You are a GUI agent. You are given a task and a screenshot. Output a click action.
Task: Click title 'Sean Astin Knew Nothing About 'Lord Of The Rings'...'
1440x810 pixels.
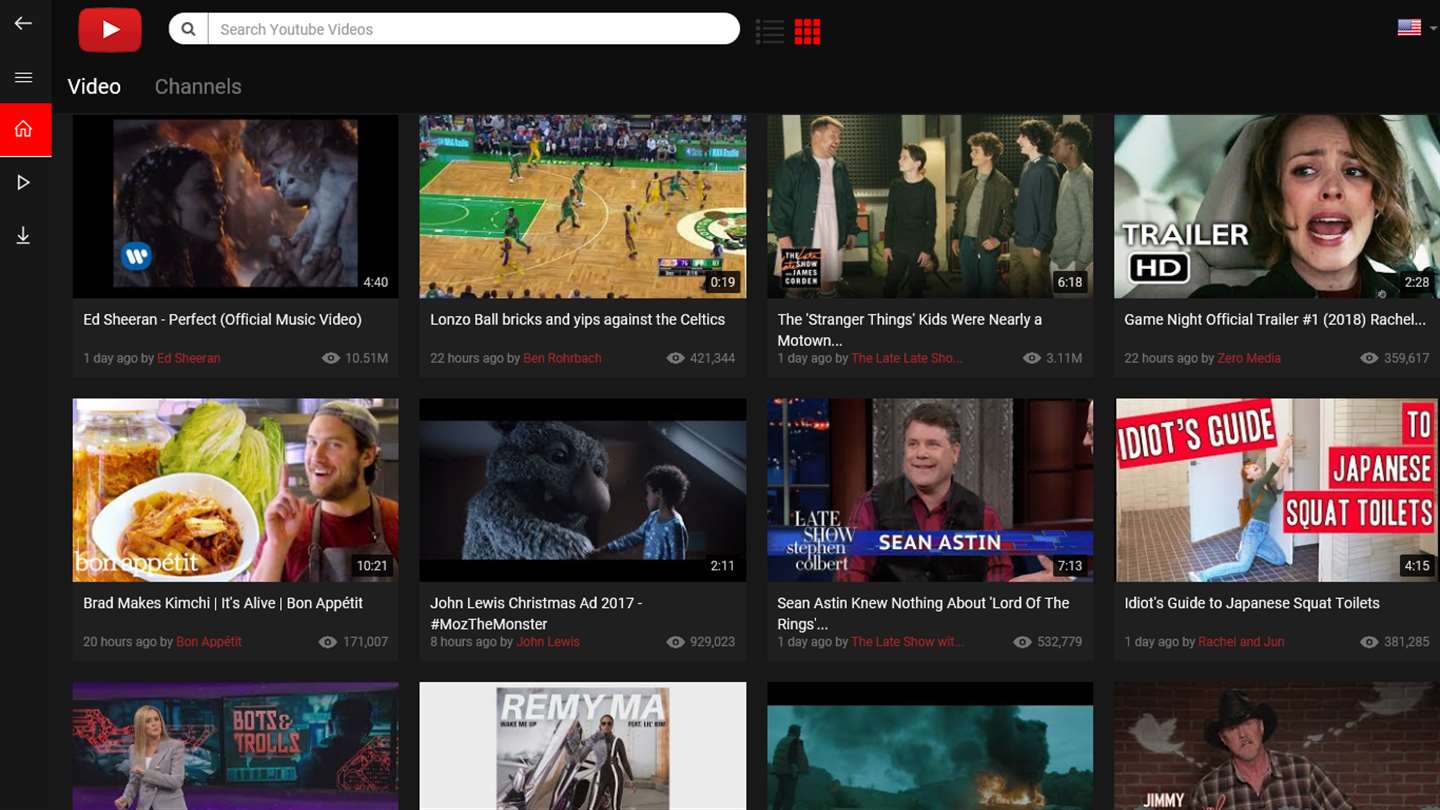pos(923,614)
